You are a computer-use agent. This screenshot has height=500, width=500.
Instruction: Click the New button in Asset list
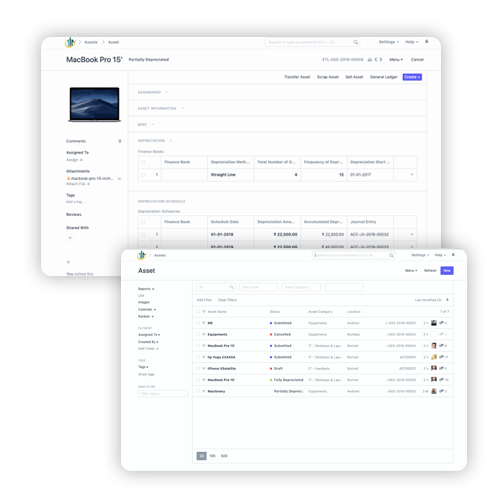pyautogui.click(x=447, y=270)
